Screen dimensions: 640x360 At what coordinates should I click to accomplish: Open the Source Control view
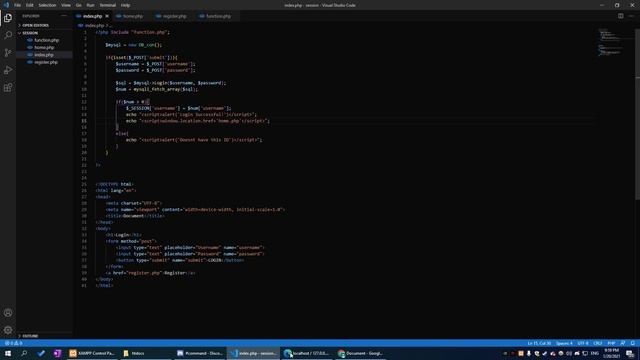(8, 53)
